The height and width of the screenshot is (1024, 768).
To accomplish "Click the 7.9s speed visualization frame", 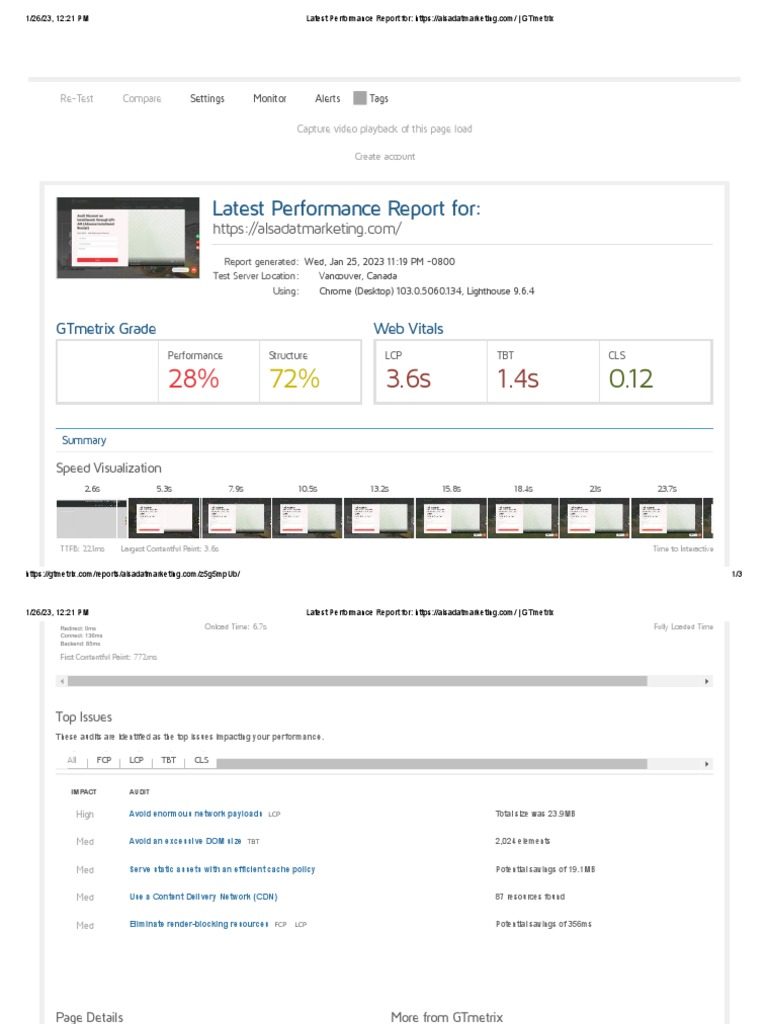I will tap(236, 519).
